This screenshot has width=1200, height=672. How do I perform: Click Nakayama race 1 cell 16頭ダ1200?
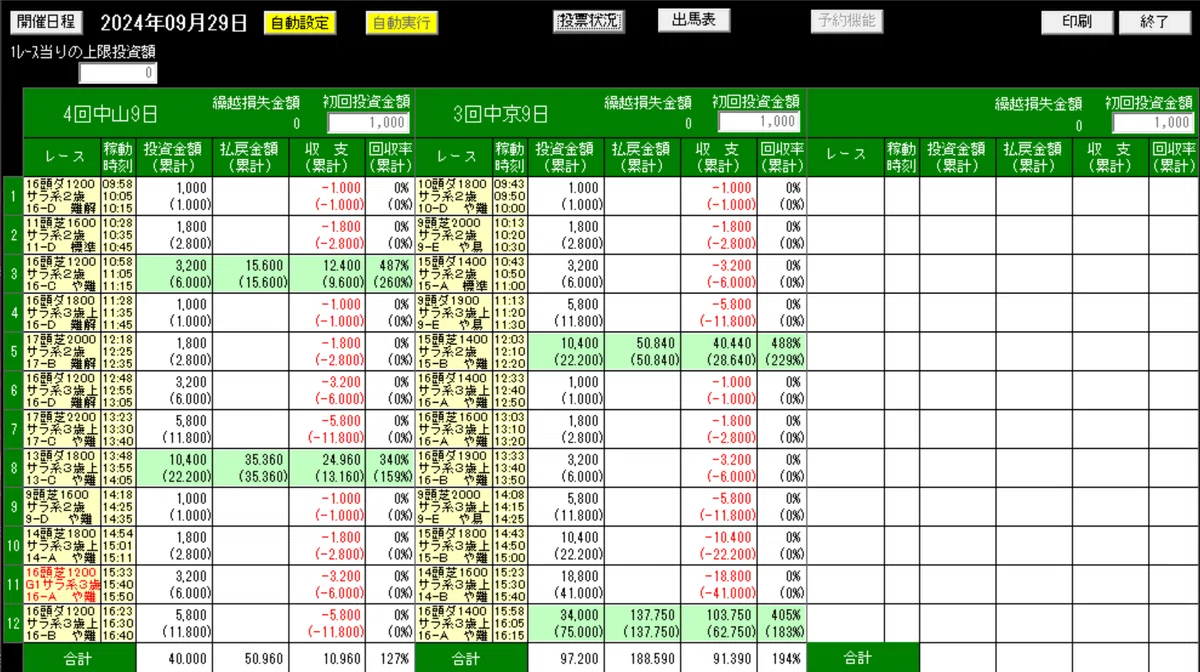[x=62, y=197]
